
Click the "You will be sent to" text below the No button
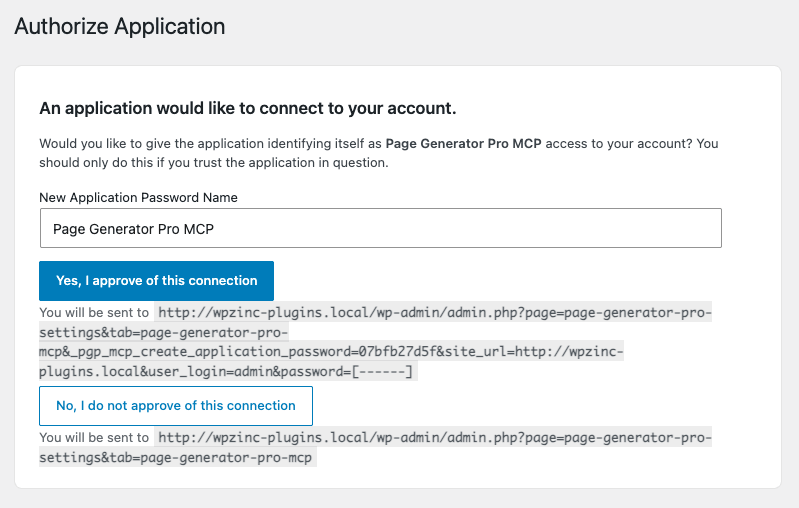pos(94,438)
